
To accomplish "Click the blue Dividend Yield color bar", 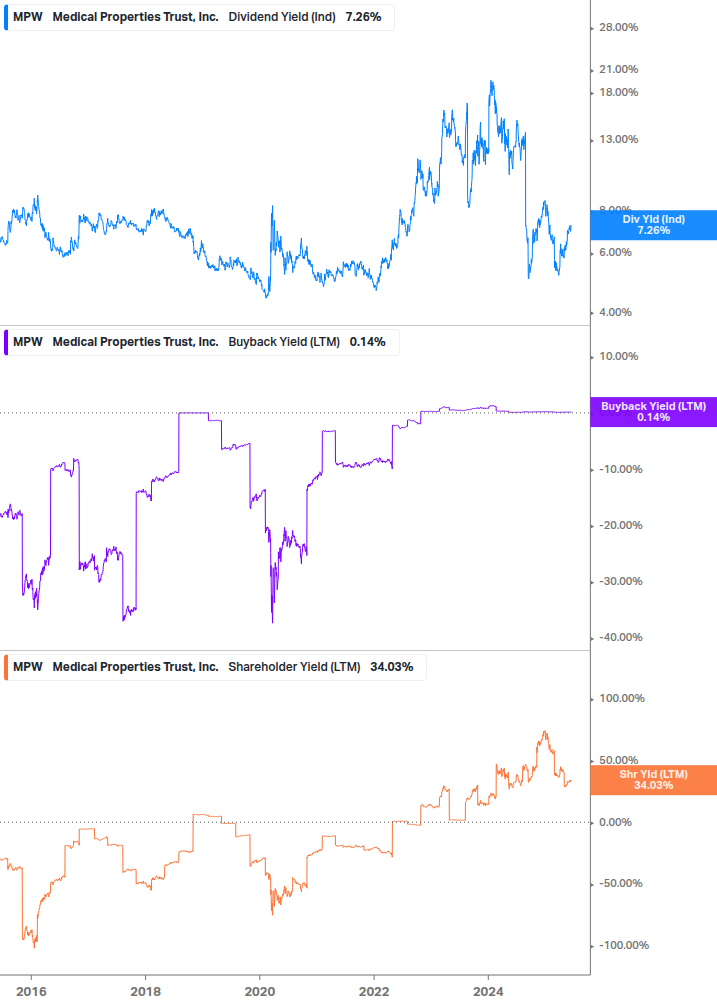I will pyautogui.click(x=6, y=17).
